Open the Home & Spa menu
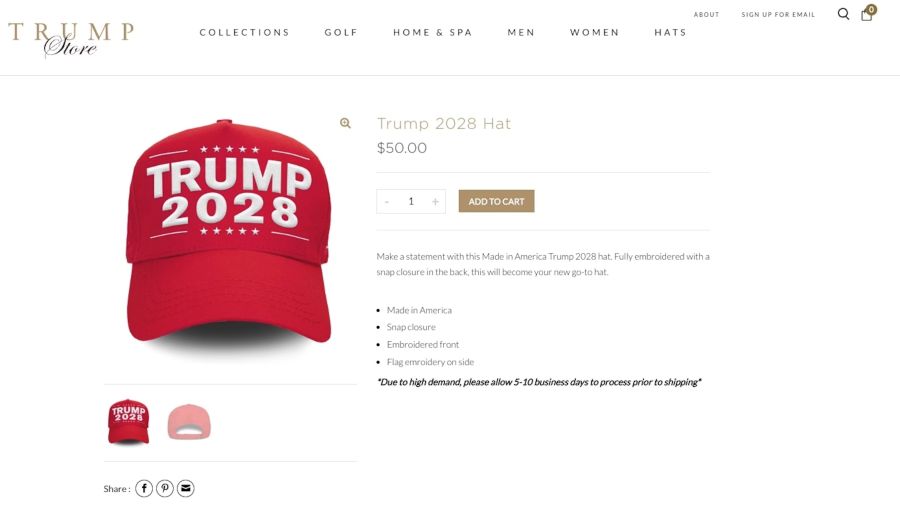The image size is (900, 506). point(433,32)
